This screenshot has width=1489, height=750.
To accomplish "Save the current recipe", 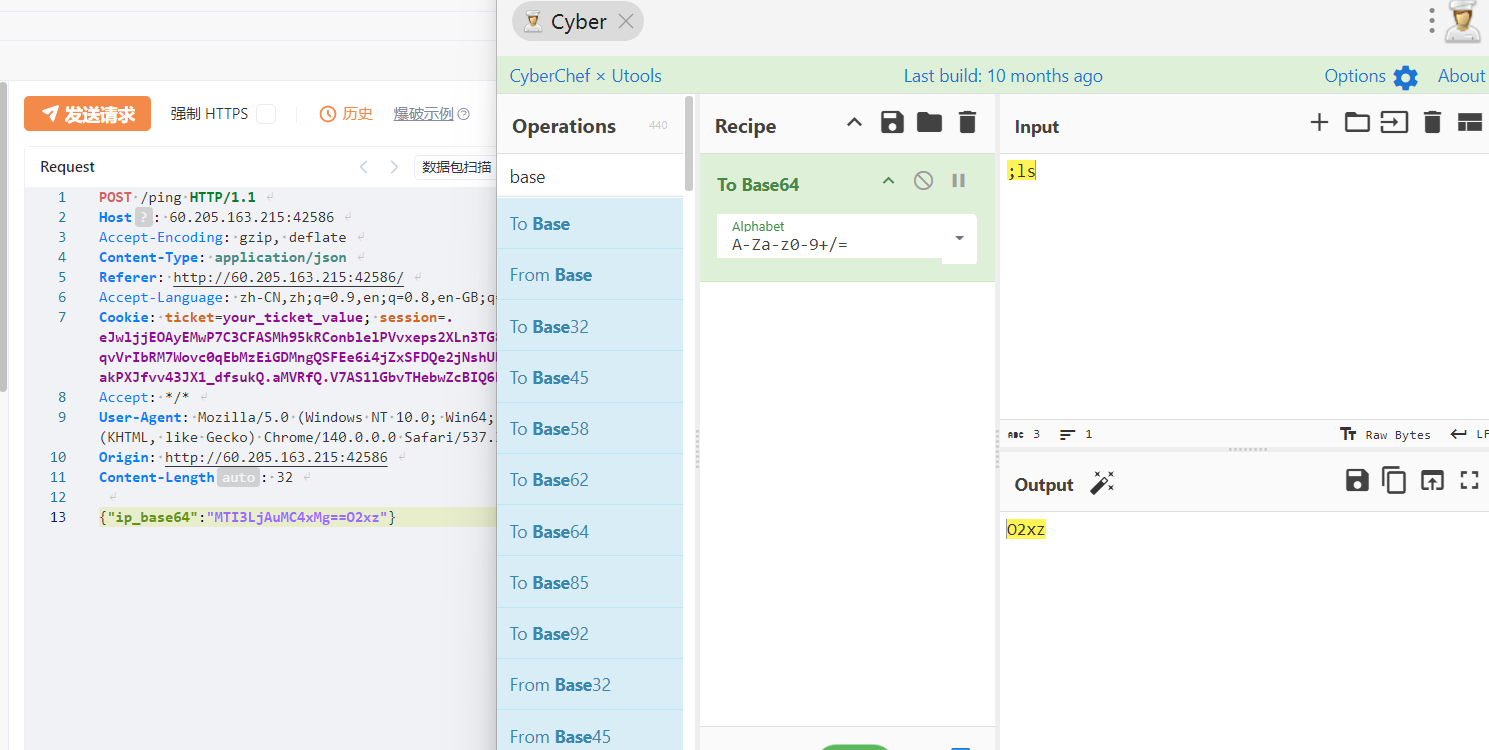I will point(892,123).
